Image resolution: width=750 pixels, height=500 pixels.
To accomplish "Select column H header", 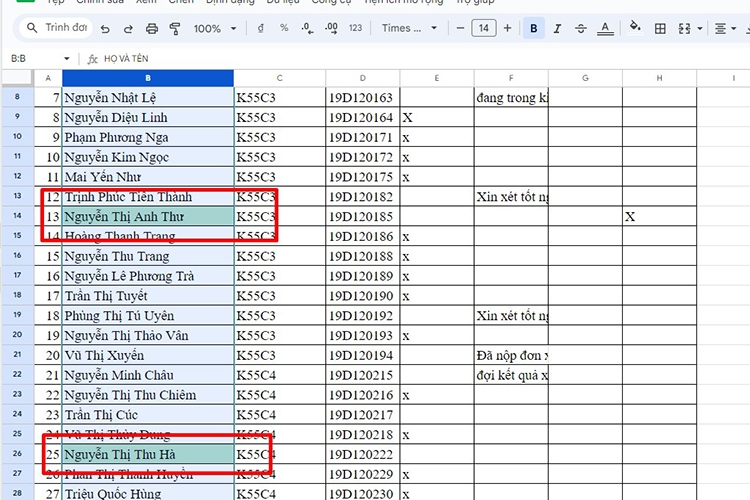I will (x=660, y=78).
